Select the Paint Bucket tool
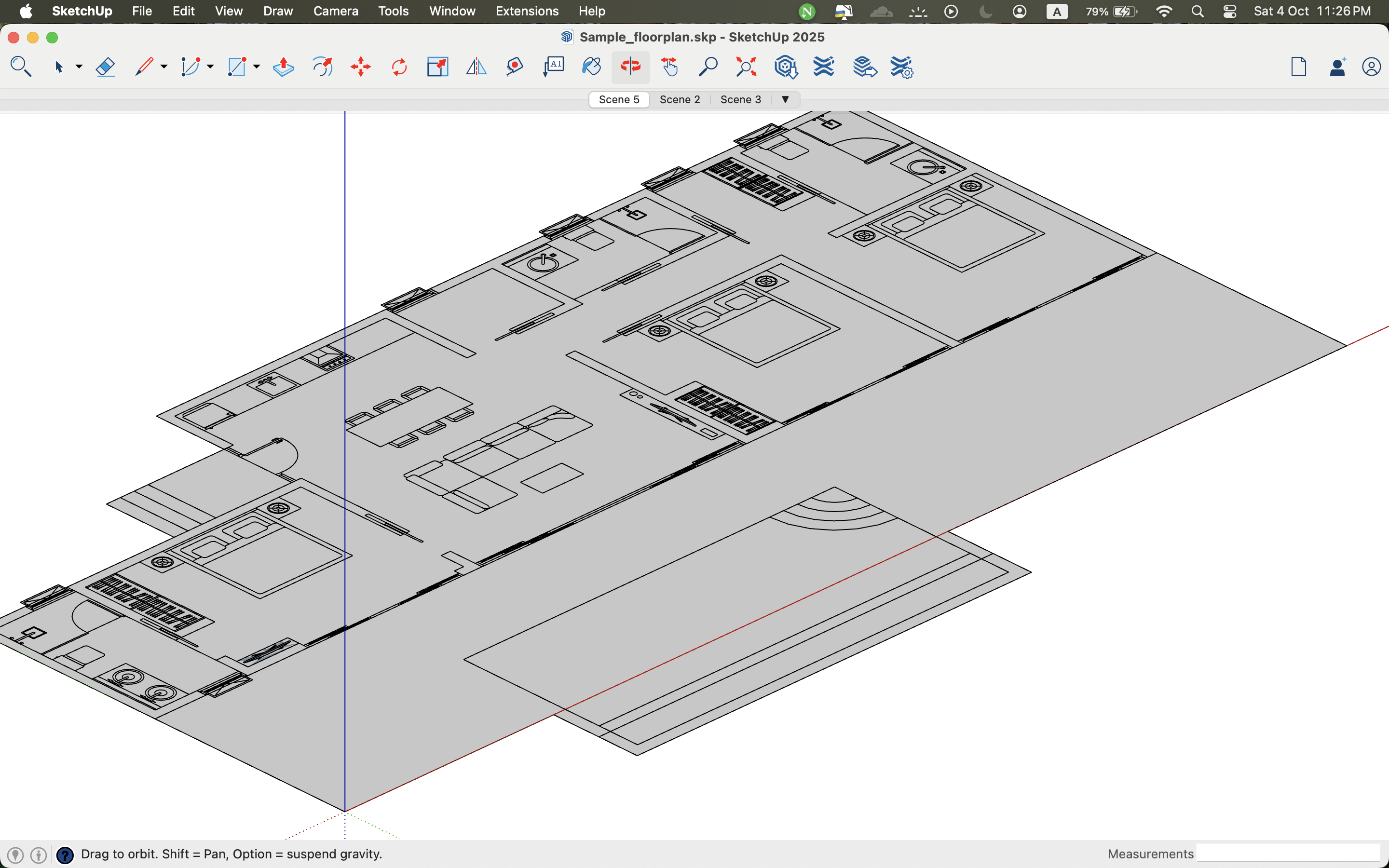The height and width of the screenshot is (868, 1389). tap(592, 67)
